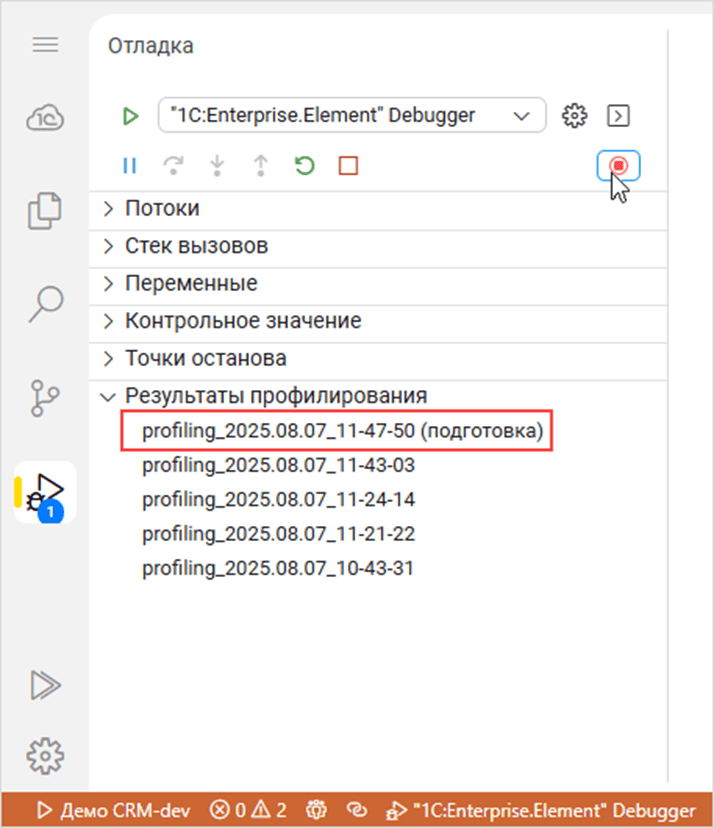The width and height of the screenshot is (714, 828).
Task: Click errors and warnings counter in status bar
Action: click(x=248, y=810)
